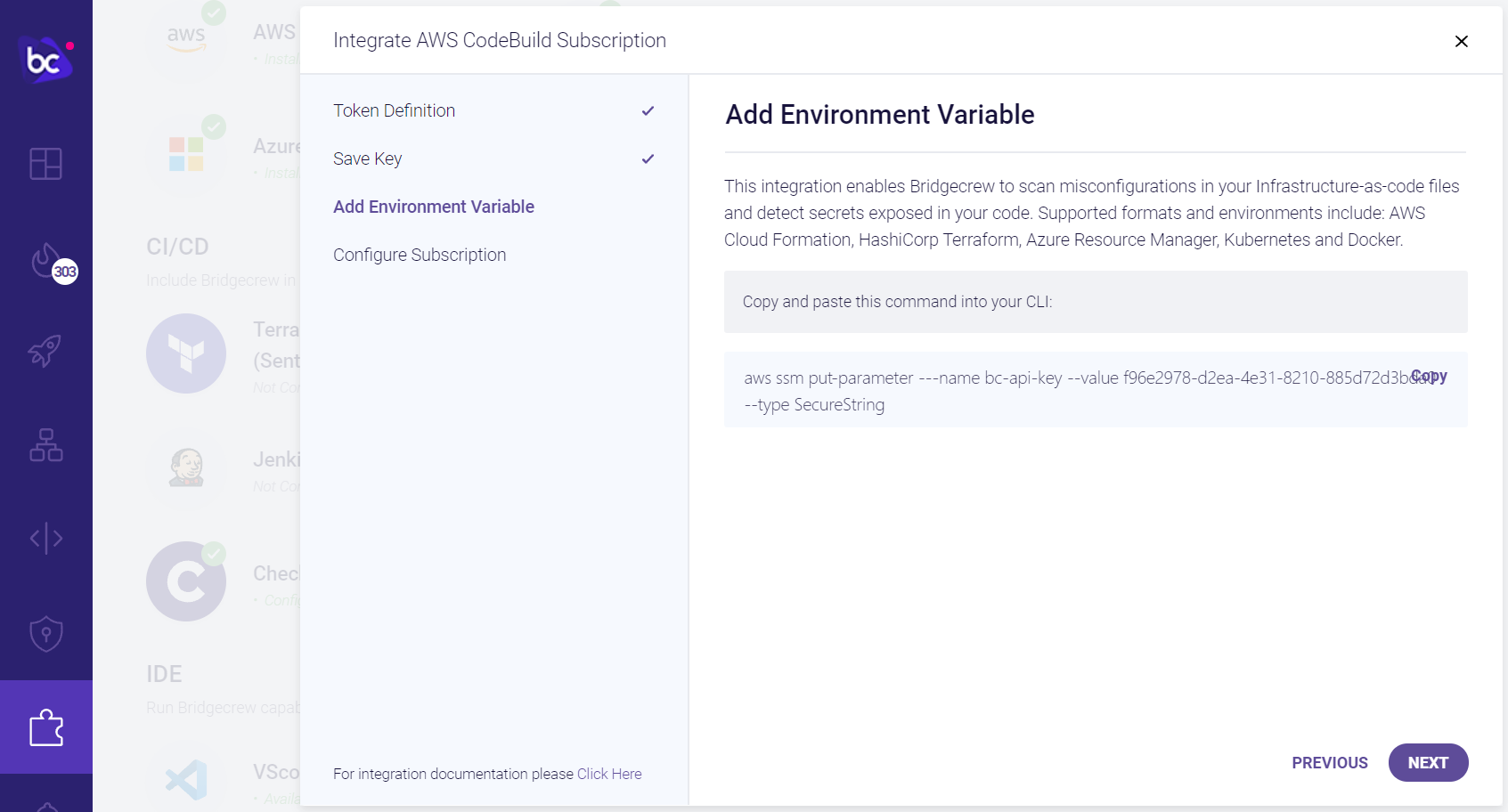The width and height of the screenshot is (1508, 812).
Task: Go to Configure Subscription step
Action: [x=420, y=255]
